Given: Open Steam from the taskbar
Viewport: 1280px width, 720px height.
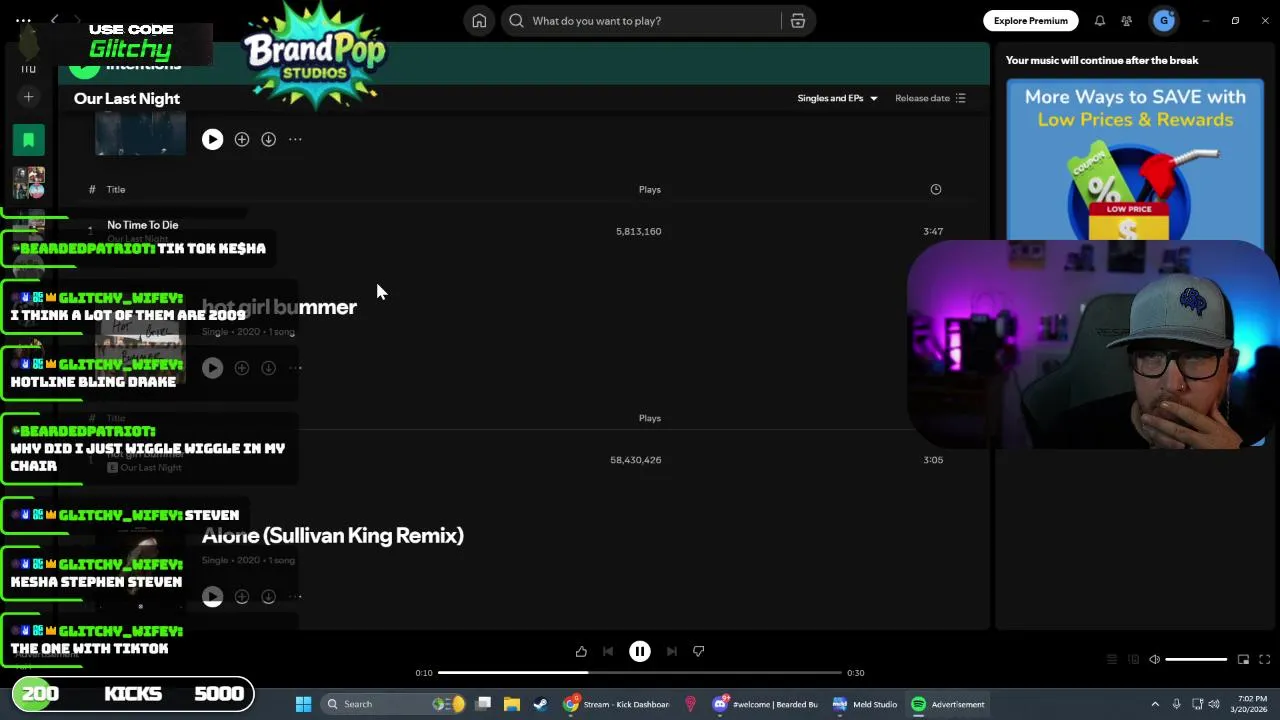Looking at the screenshot, I should (541, 704).
